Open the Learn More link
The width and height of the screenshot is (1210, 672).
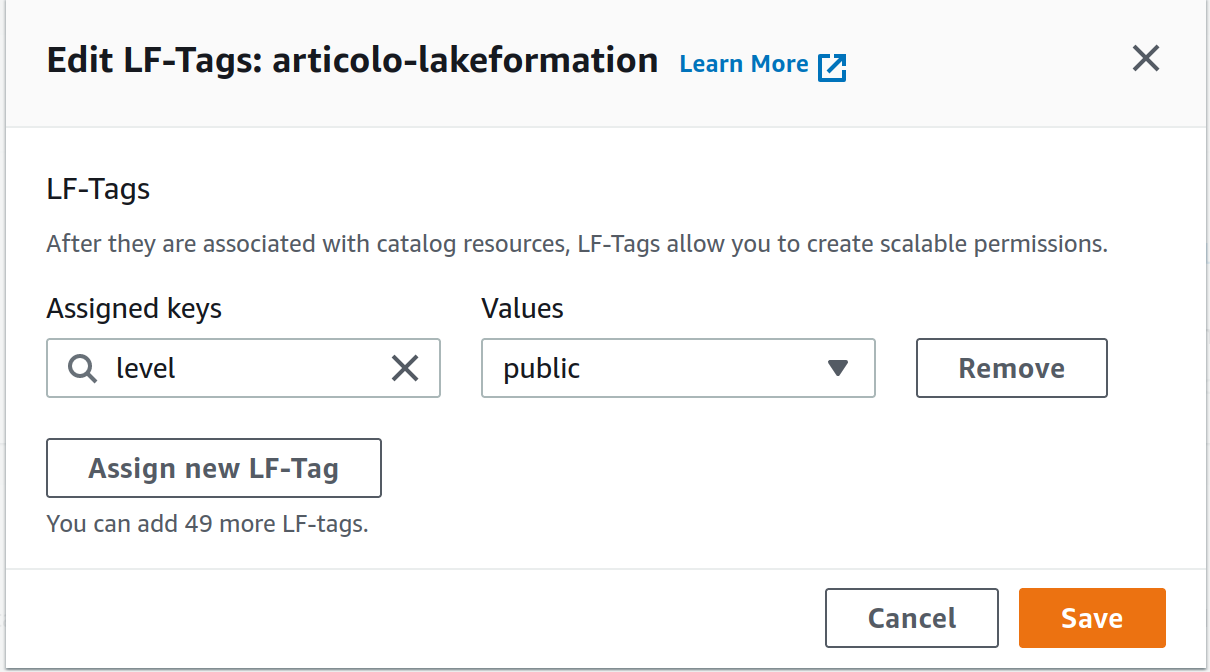click(x=744, y=64)
